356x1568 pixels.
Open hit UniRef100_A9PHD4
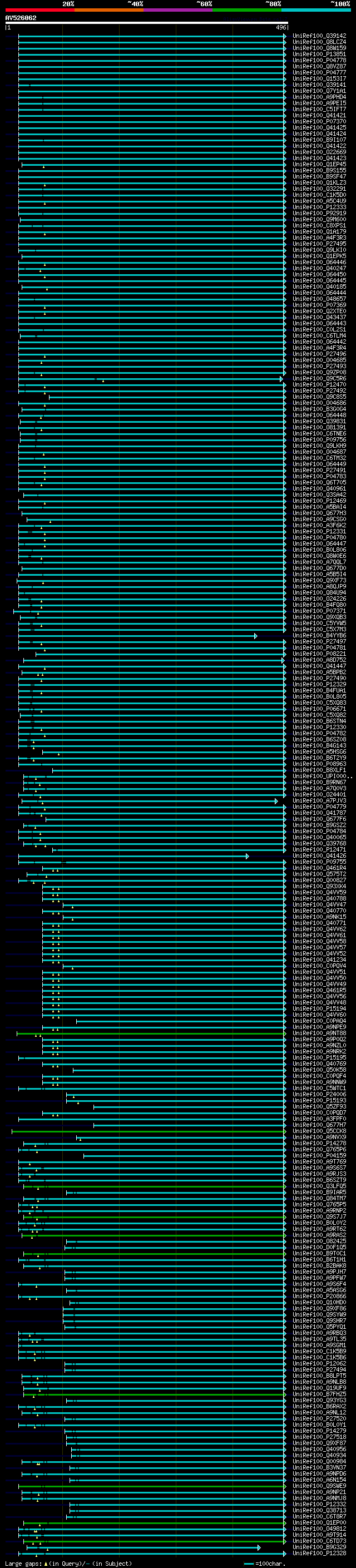coord(319,97)
